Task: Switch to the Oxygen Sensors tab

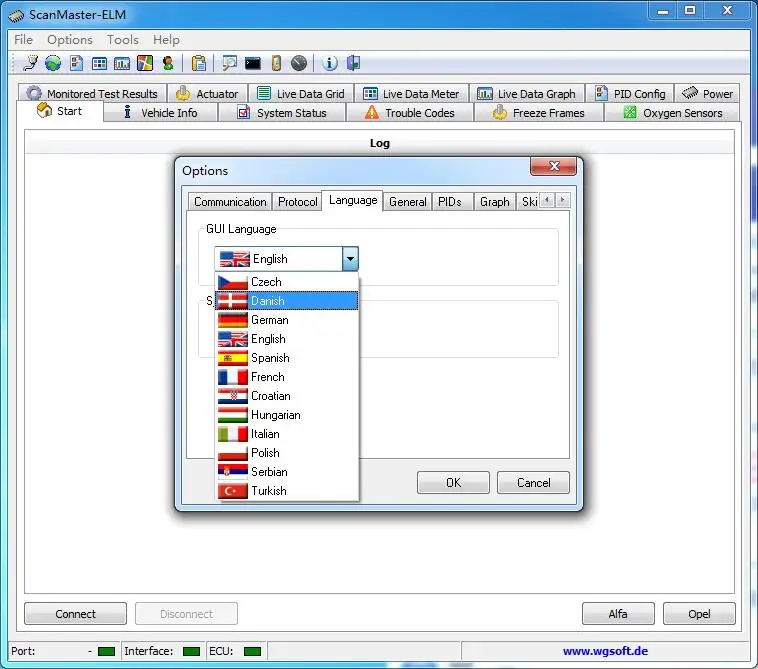Action: pyautogui.click(x=672, y=113)
